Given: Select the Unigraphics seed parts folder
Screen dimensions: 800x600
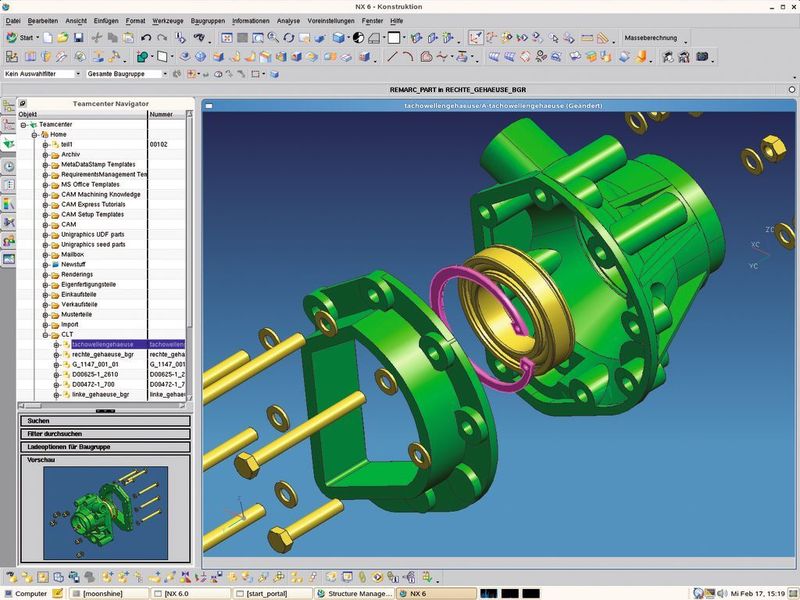Looking at the screenshot, I should click(x=93, y=244).
